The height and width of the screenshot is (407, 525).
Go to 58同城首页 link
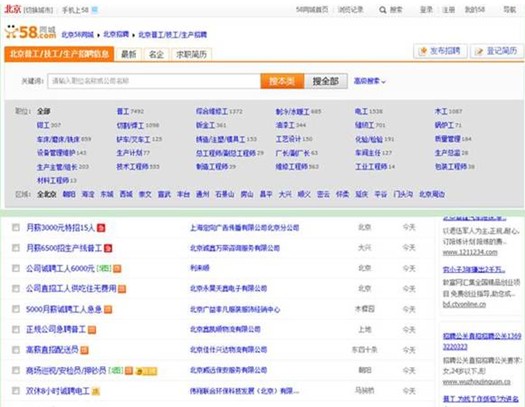(312, 10)
